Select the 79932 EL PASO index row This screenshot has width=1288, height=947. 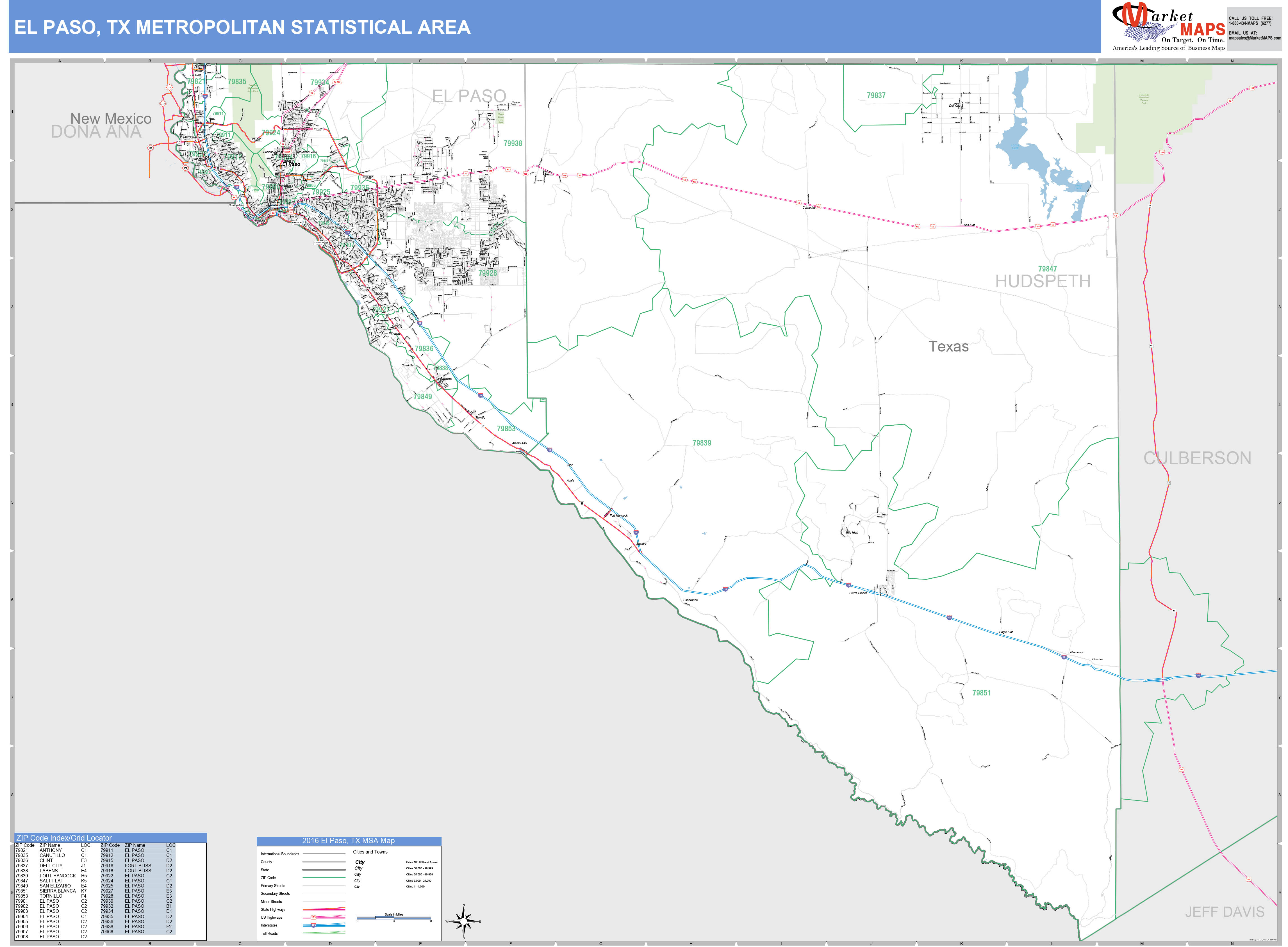point(138,906)
